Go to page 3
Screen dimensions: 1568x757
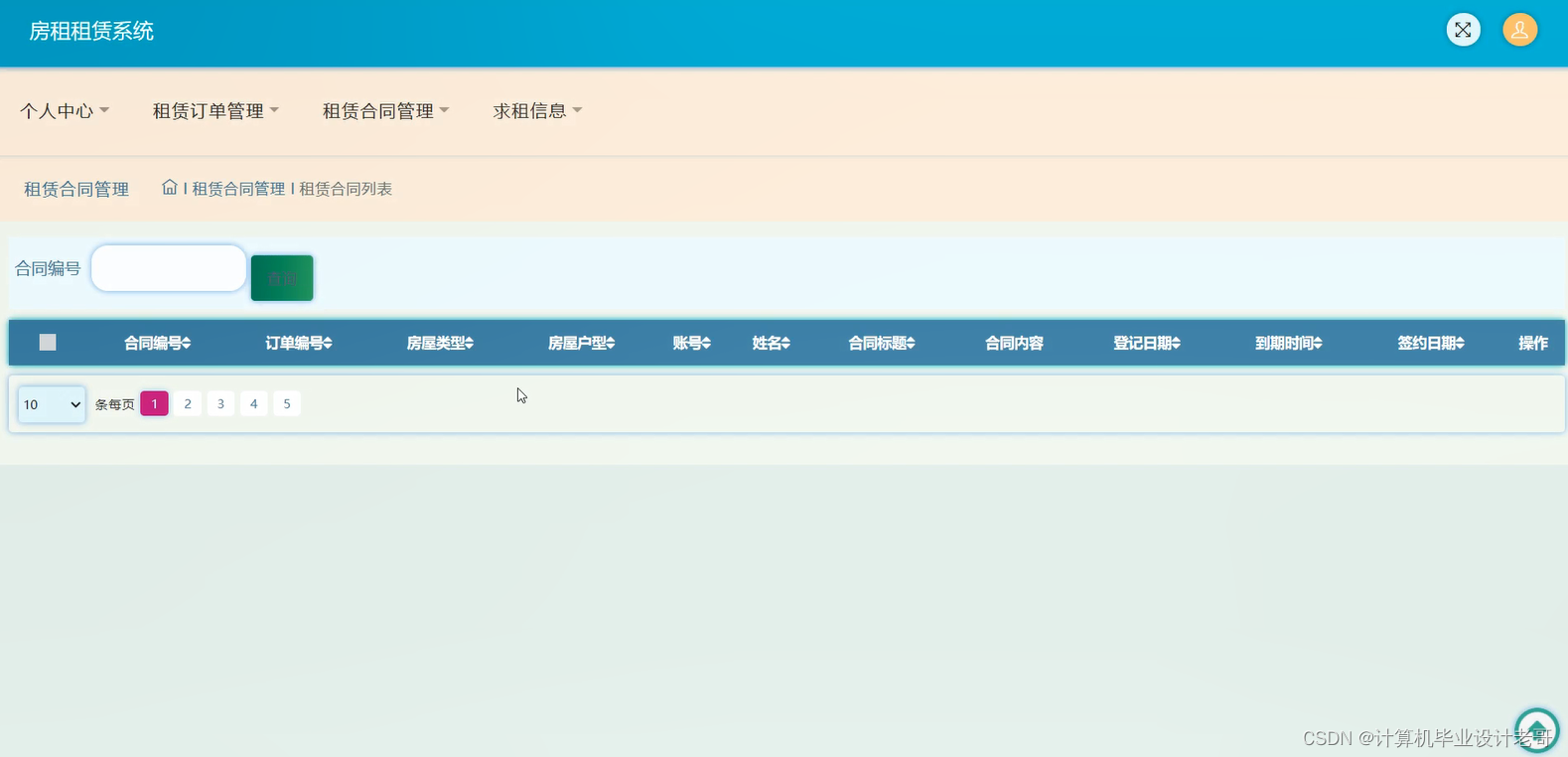[220, 403]
